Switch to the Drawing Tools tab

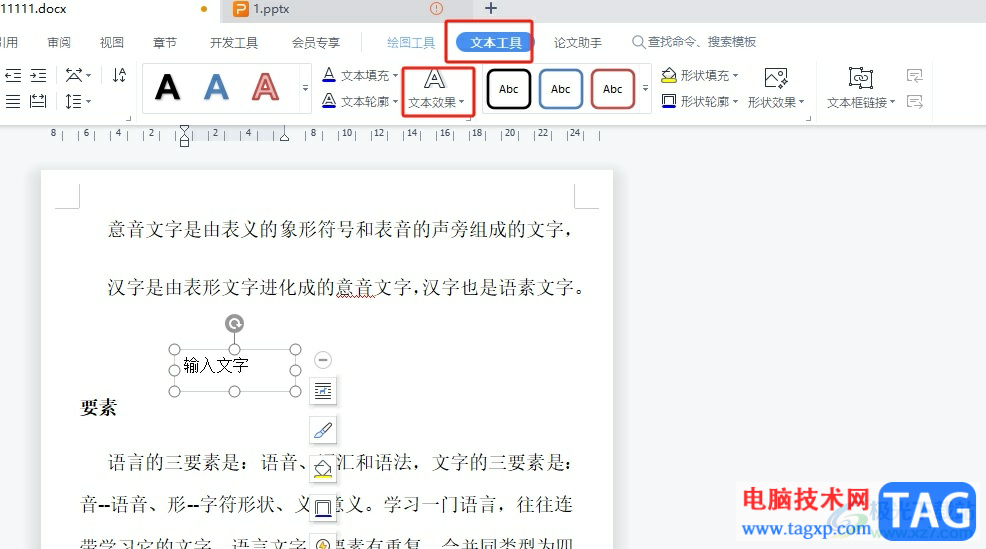point(411,42)
